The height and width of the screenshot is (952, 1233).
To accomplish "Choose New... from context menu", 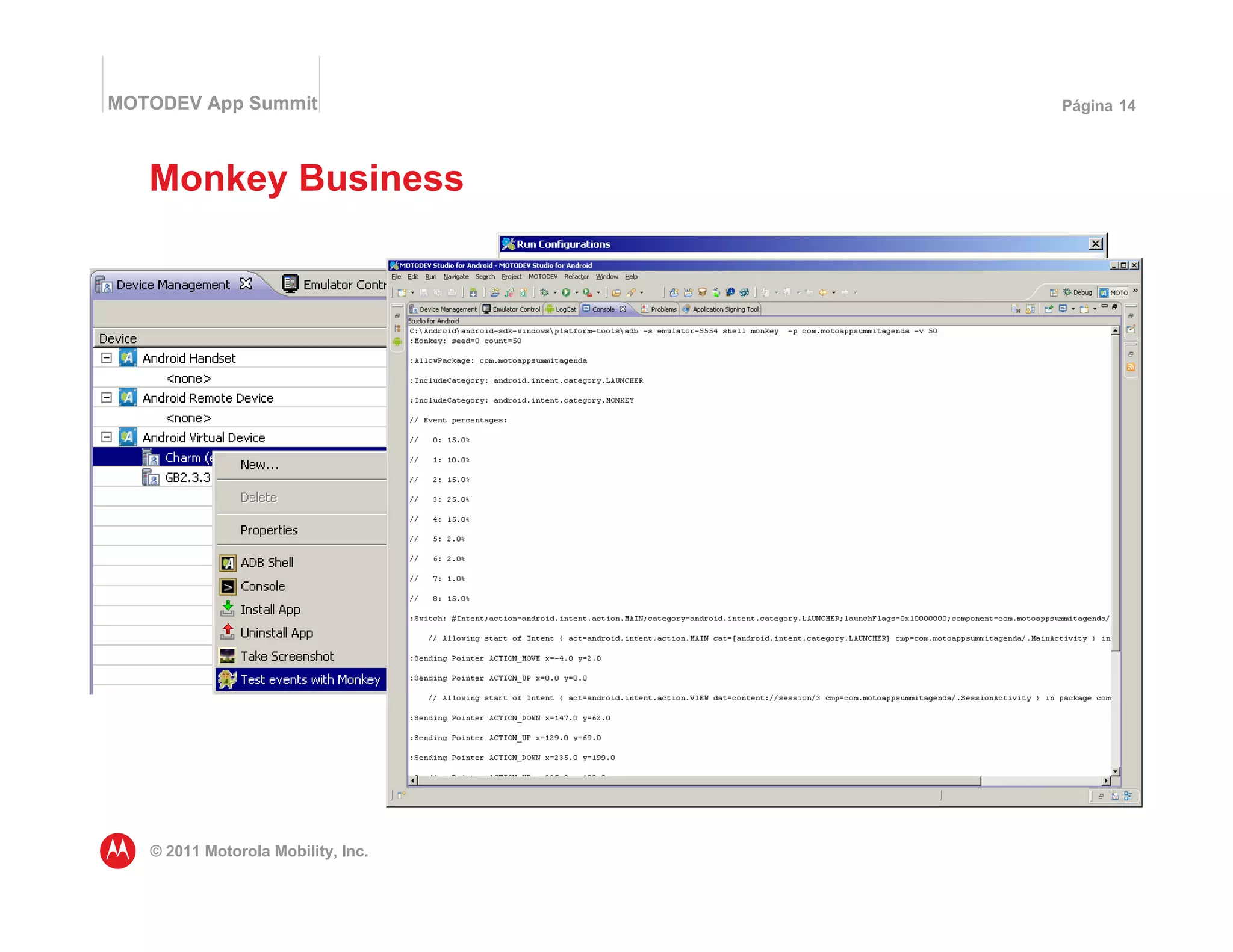I will (301, 465).
